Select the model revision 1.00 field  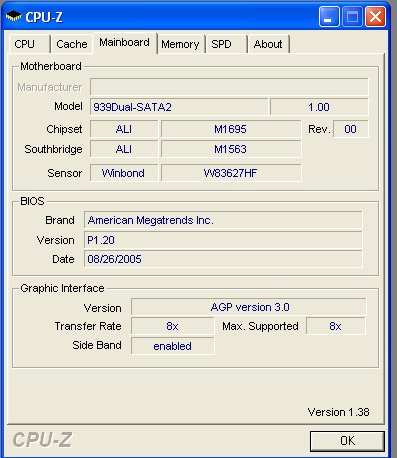319,107
